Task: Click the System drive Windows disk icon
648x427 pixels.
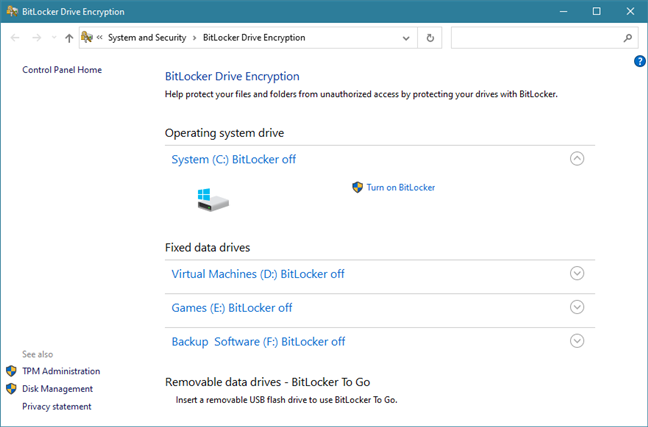Action: tap(213, 200)
